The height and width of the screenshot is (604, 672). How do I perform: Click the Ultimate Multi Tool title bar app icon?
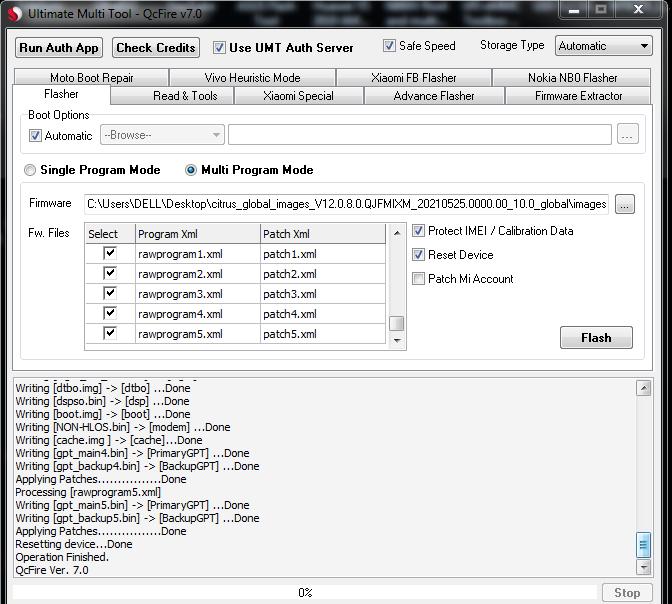click(x=14, y=13)
